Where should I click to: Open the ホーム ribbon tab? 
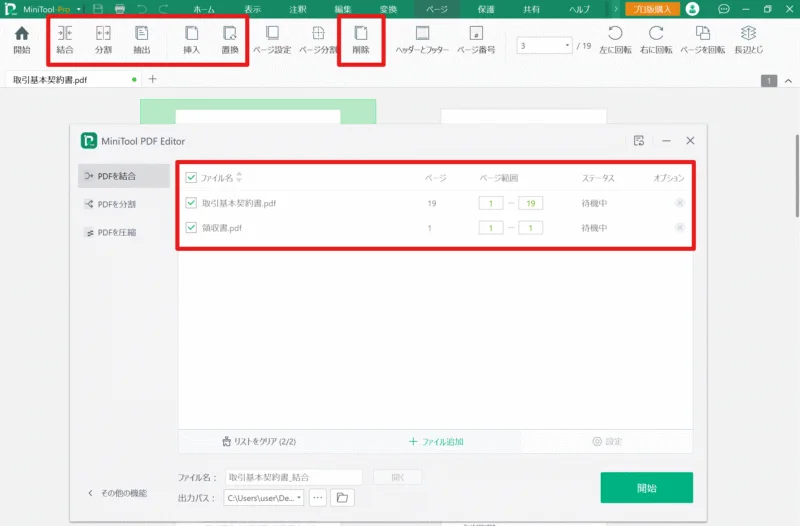coord(204,9)
